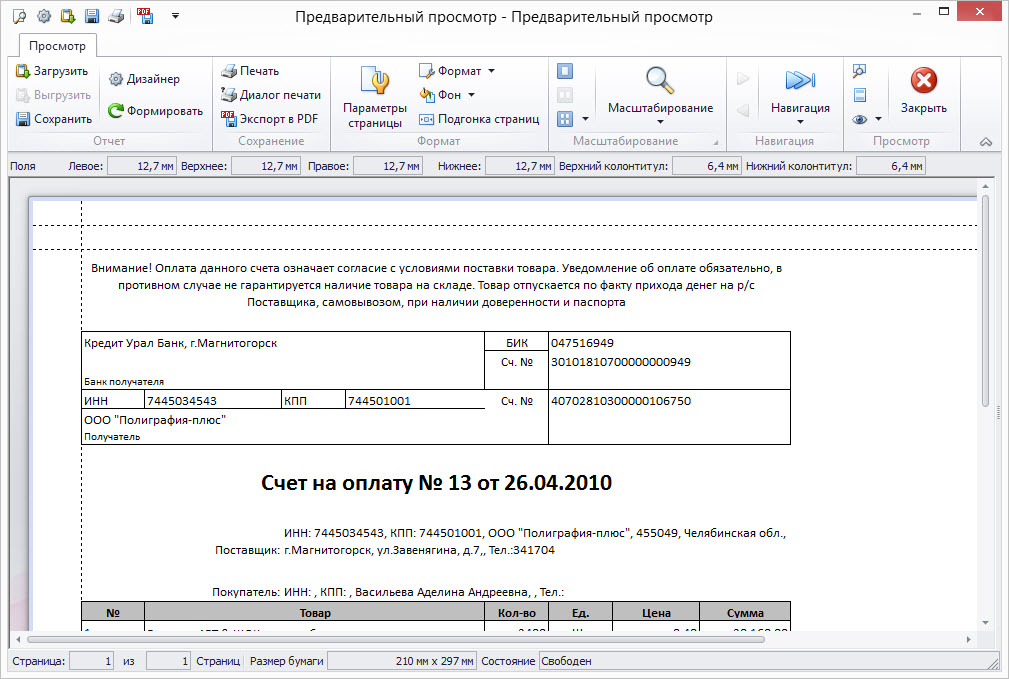The height and width of the screenshot is (679, 1009).
Task: Select multi-page grid view icon
Action: coord(565,119)
